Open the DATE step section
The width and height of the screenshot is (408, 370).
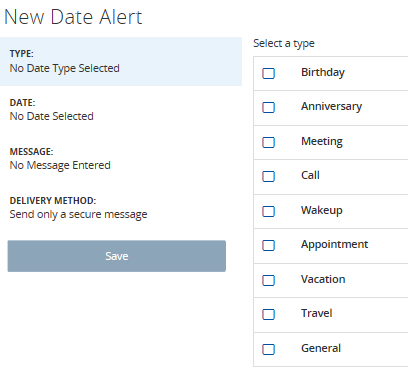point(121,110)
